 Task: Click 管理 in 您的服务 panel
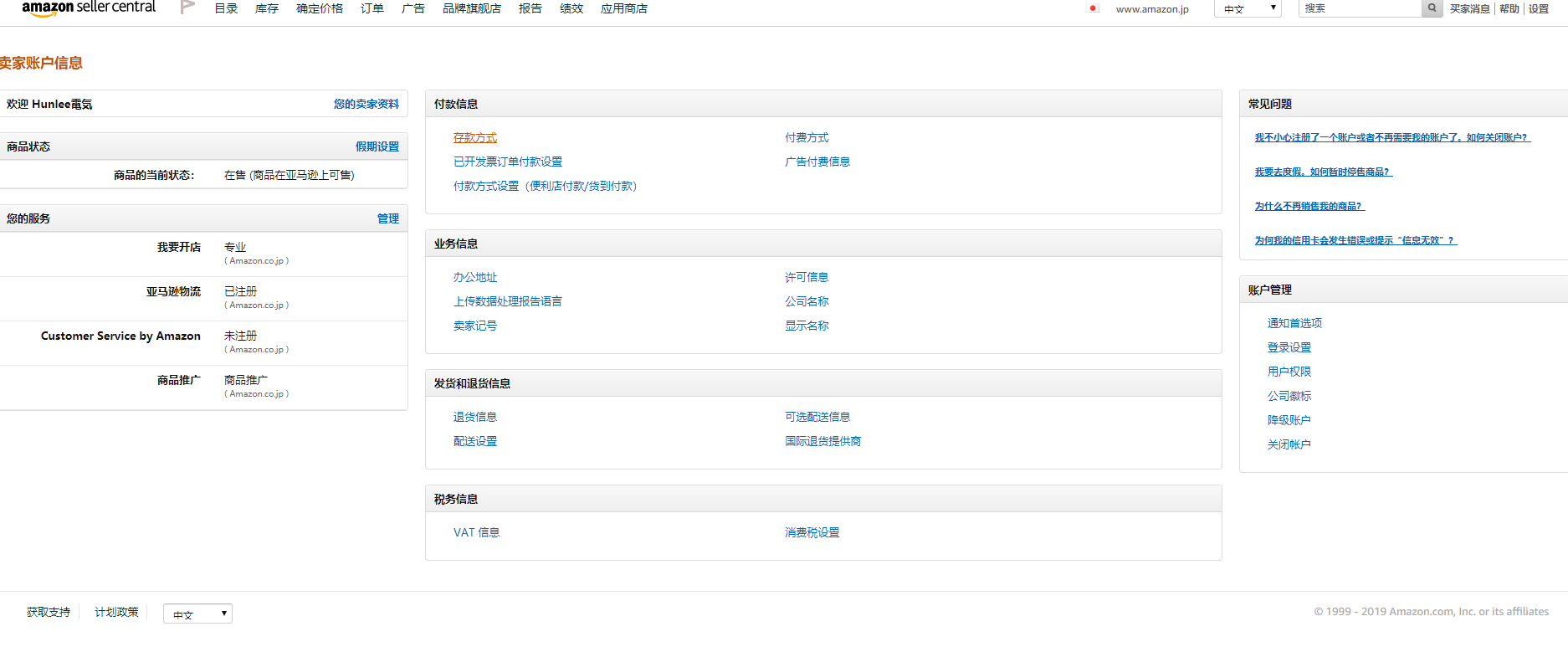tap(388, 218)
